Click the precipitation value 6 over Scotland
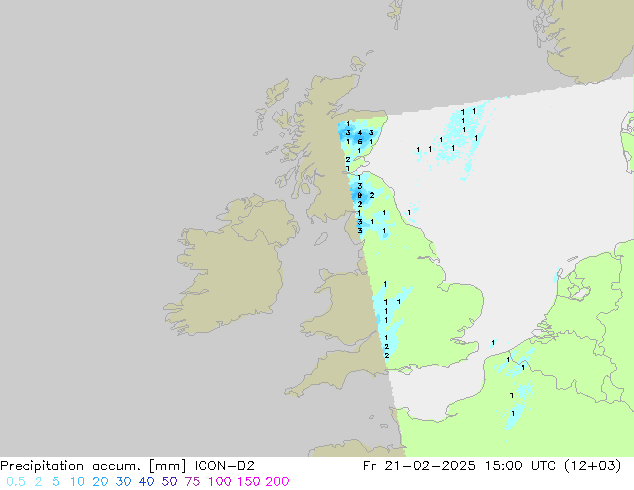Screen dimensions: 634x490 [359, 142]
